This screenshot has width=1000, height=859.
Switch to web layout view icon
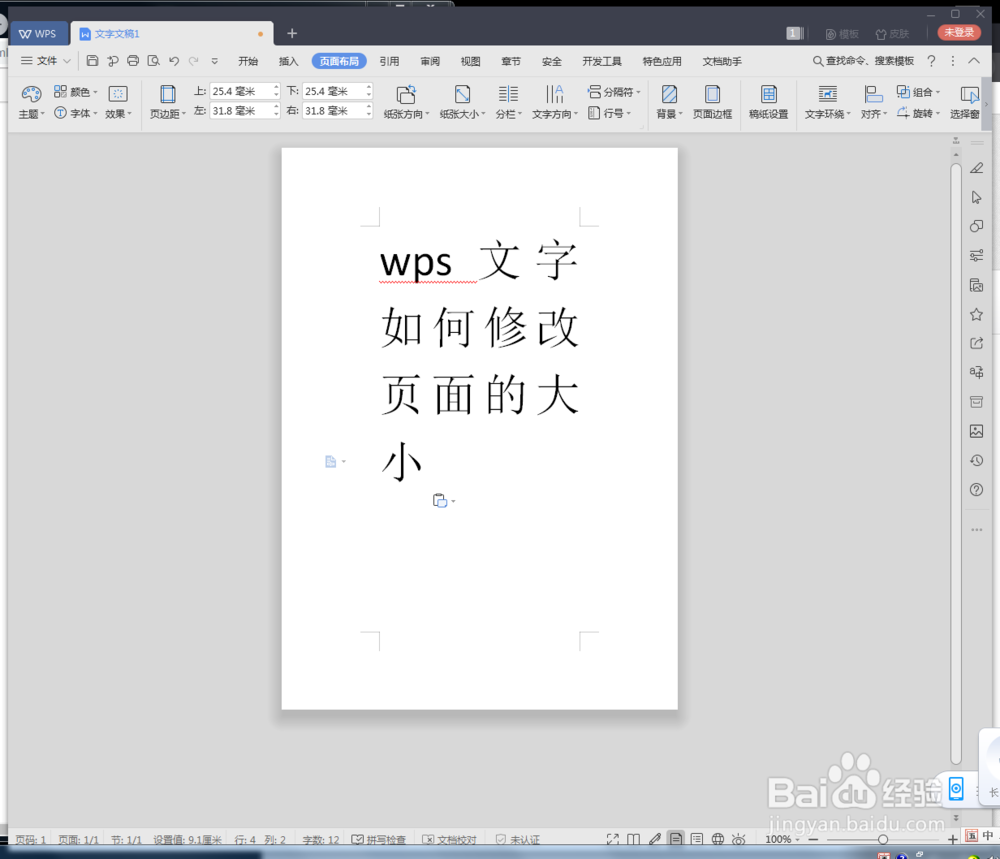(717, 839)
